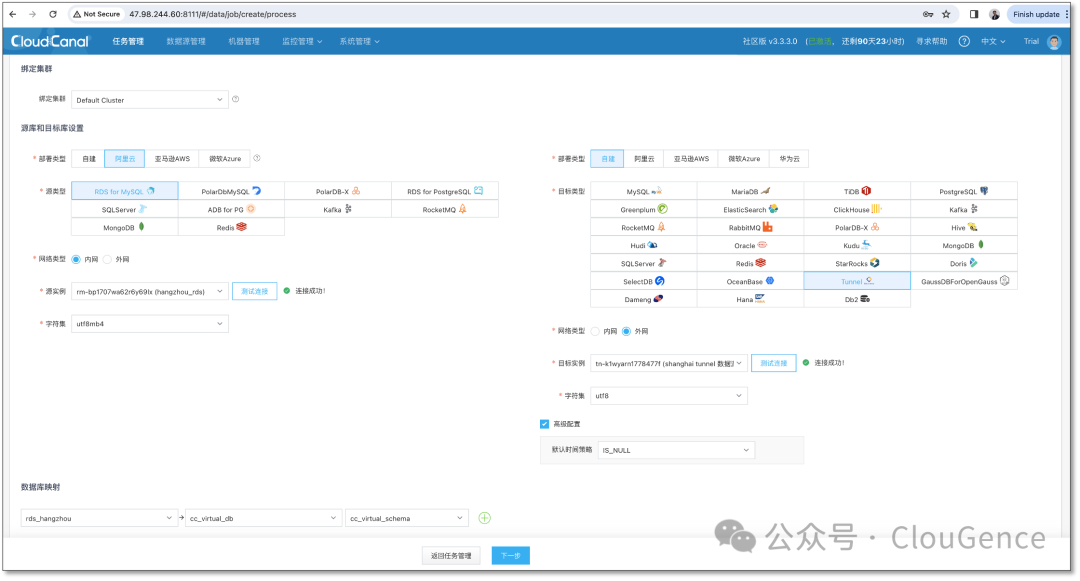
Task: Switch source deployment to 亚马逊AWS tab
Action: click(172, 158)
